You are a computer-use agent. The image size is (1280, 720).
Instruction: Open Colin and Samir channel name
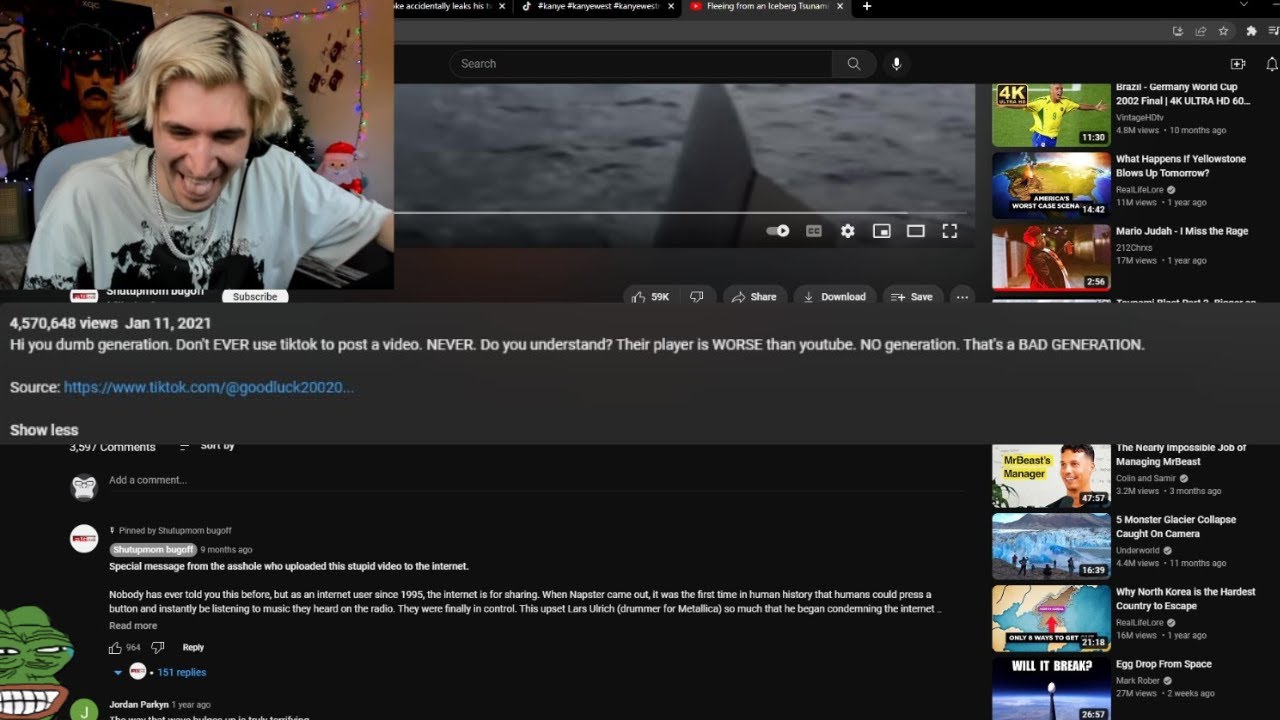pyautogui.click(x=1146, y=478)
